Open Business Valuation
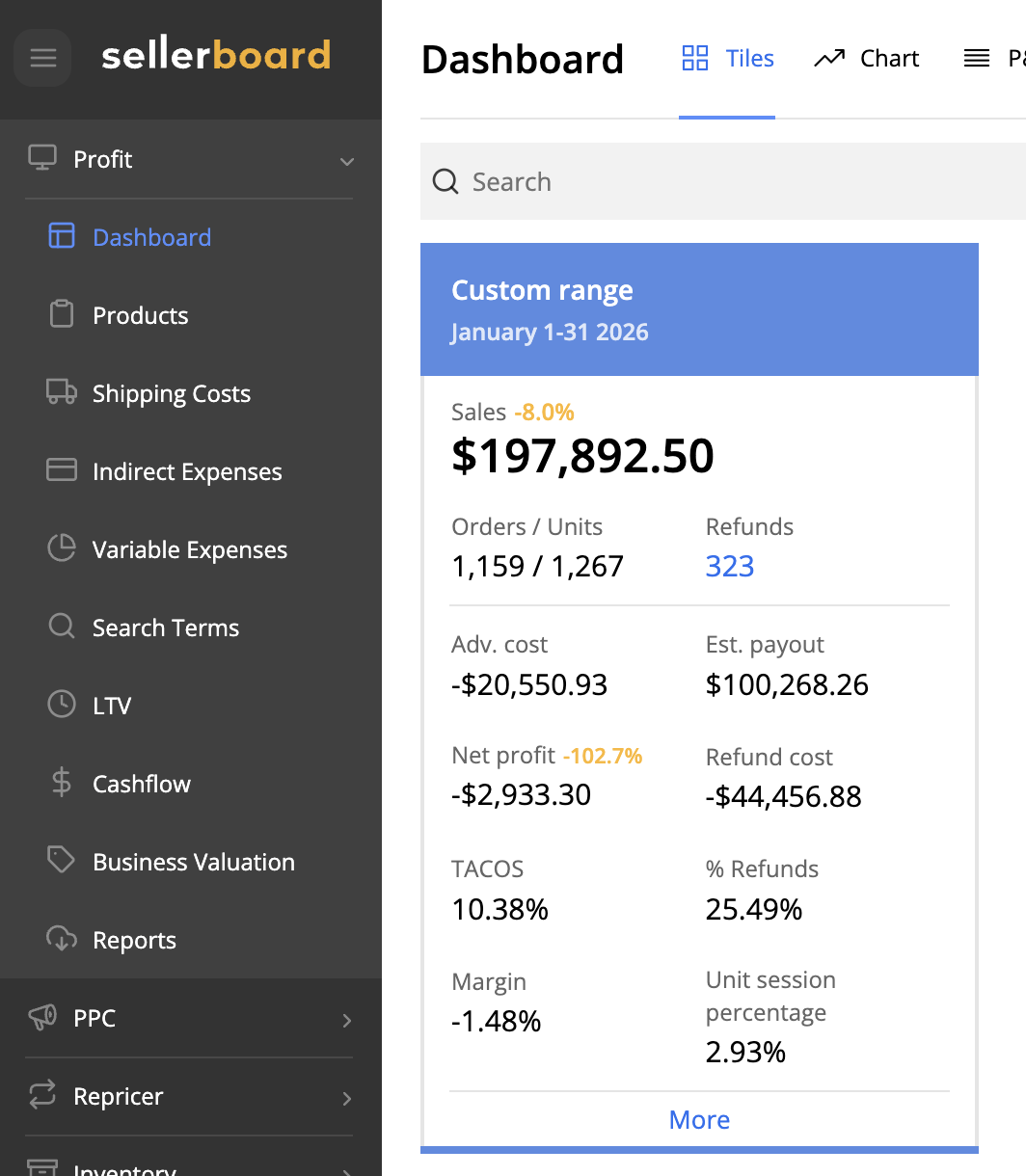This screenshot has height=1176, width=1026. 194,862
